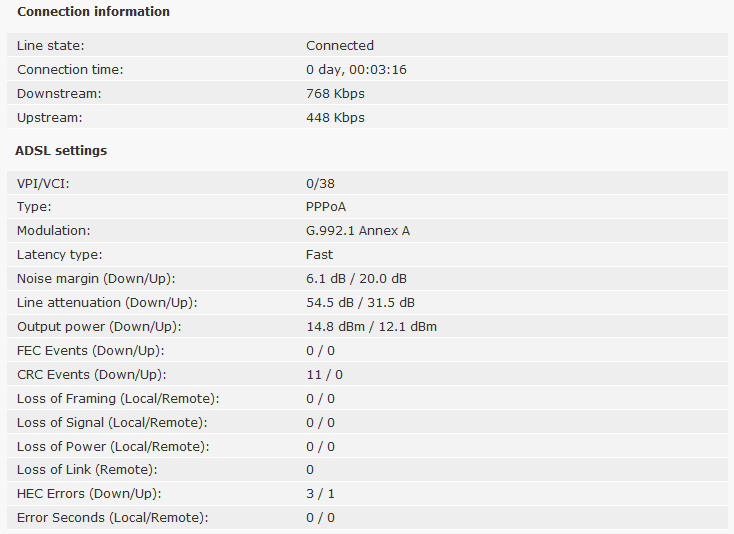Select the CRC Events value 11 / 0

coord(324,375)
